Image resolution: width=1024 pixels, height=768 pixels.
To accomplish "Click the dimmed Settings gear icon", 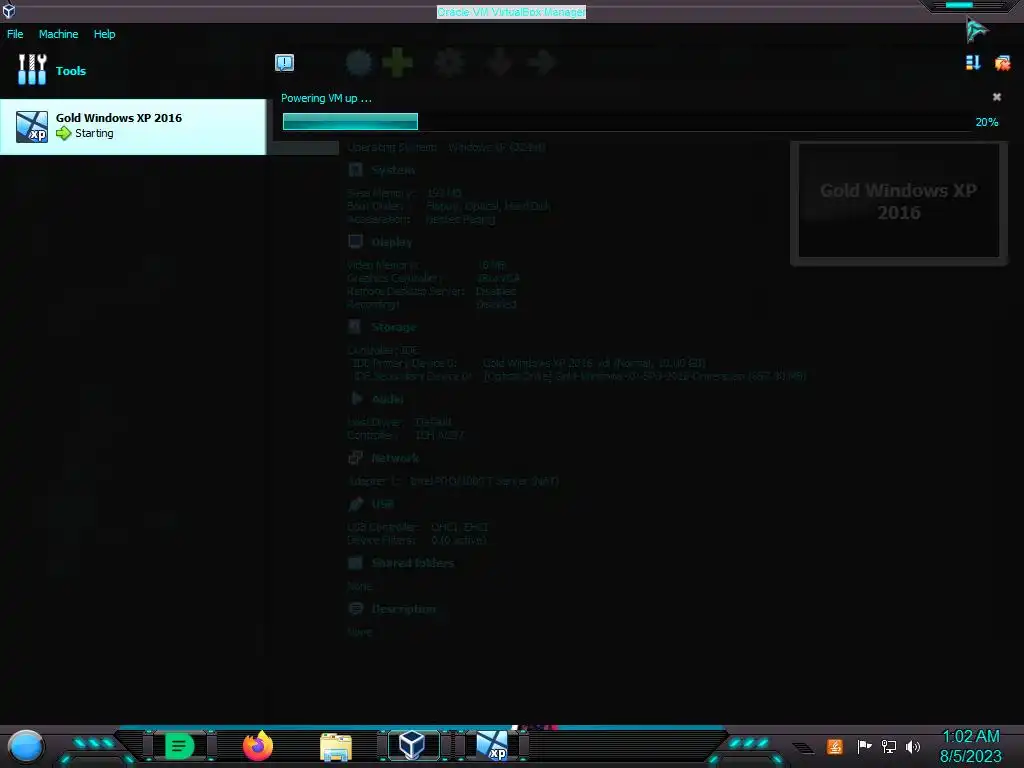I will coord(449,63).
